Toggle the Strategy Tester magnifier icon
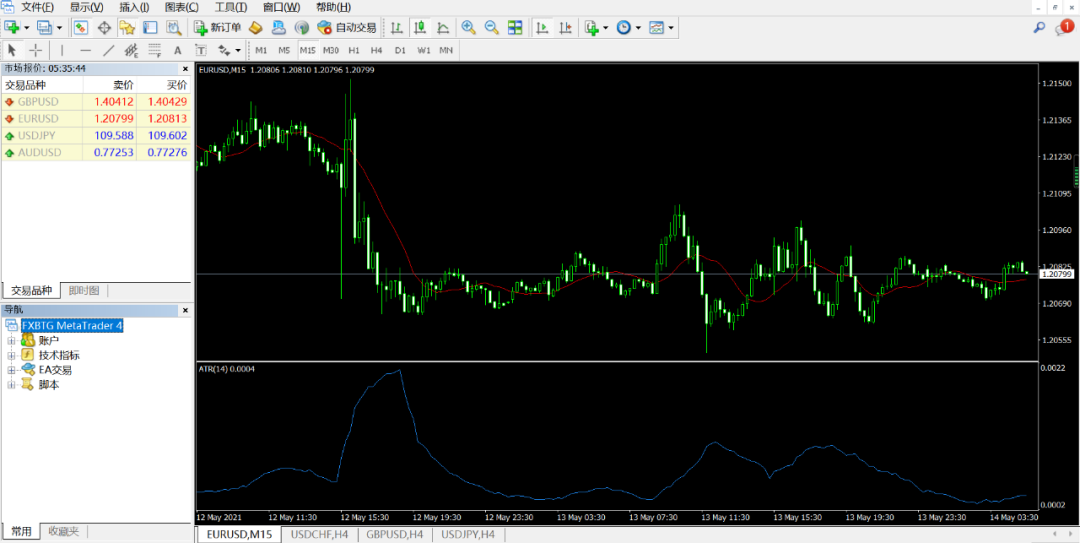This screenshot has height=543, width=1080. tap(174, 28)
